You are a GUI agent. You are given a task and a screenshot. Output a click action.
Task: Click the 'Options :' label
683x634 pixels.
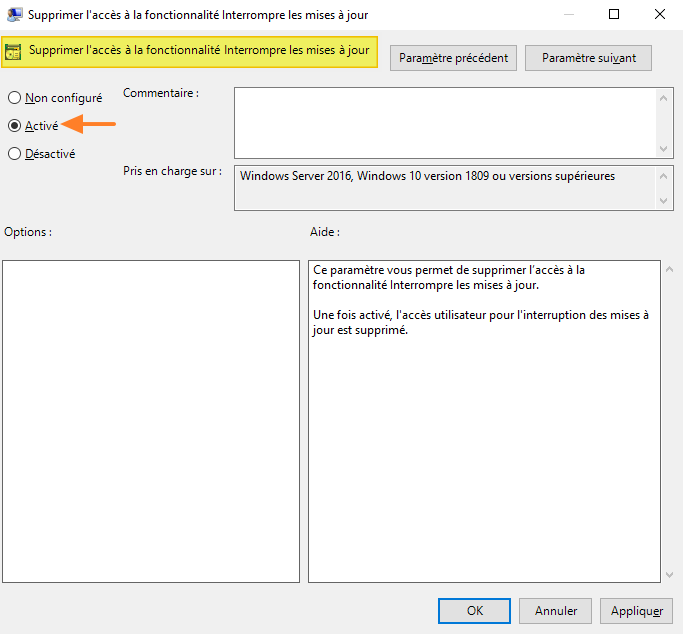(28, 232)
